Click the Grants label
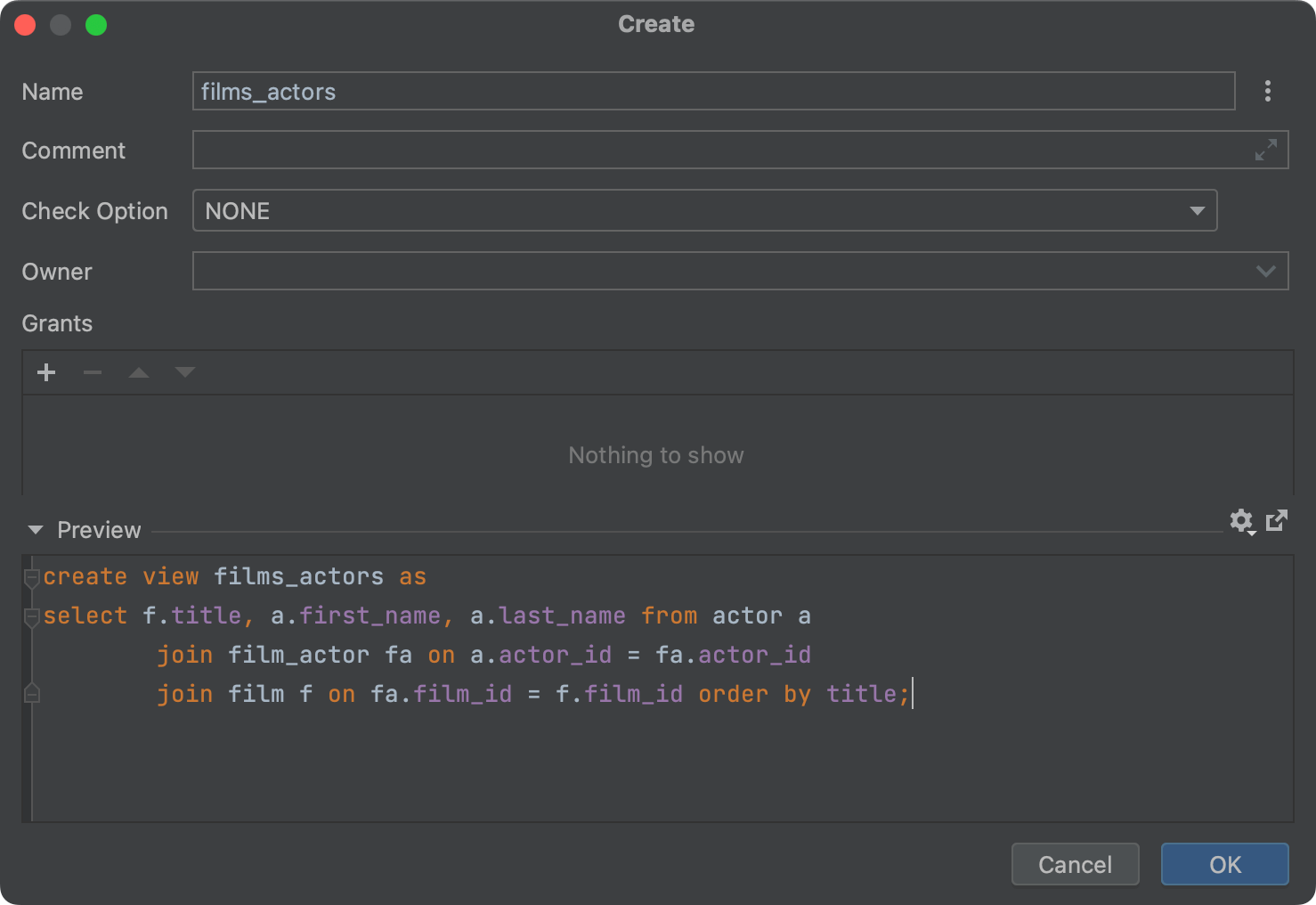 pos(57,323)
